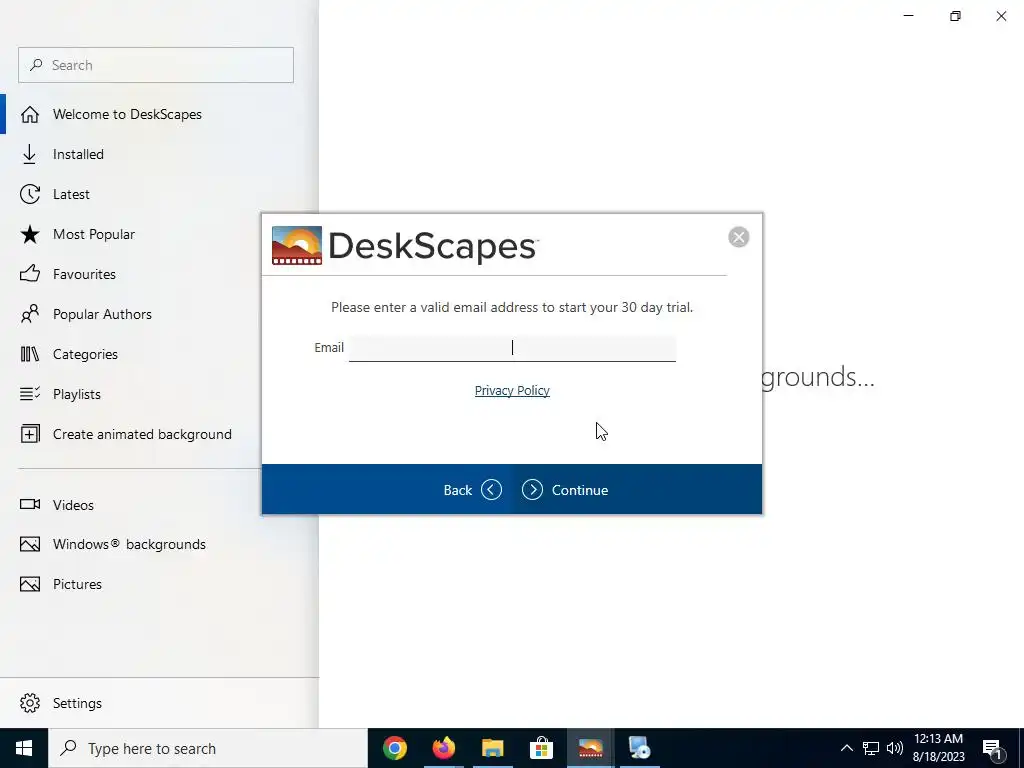The height and width of the screenshot is (768, 1024).
Task: Open the Categories books icon
Action: coord(30,354)
